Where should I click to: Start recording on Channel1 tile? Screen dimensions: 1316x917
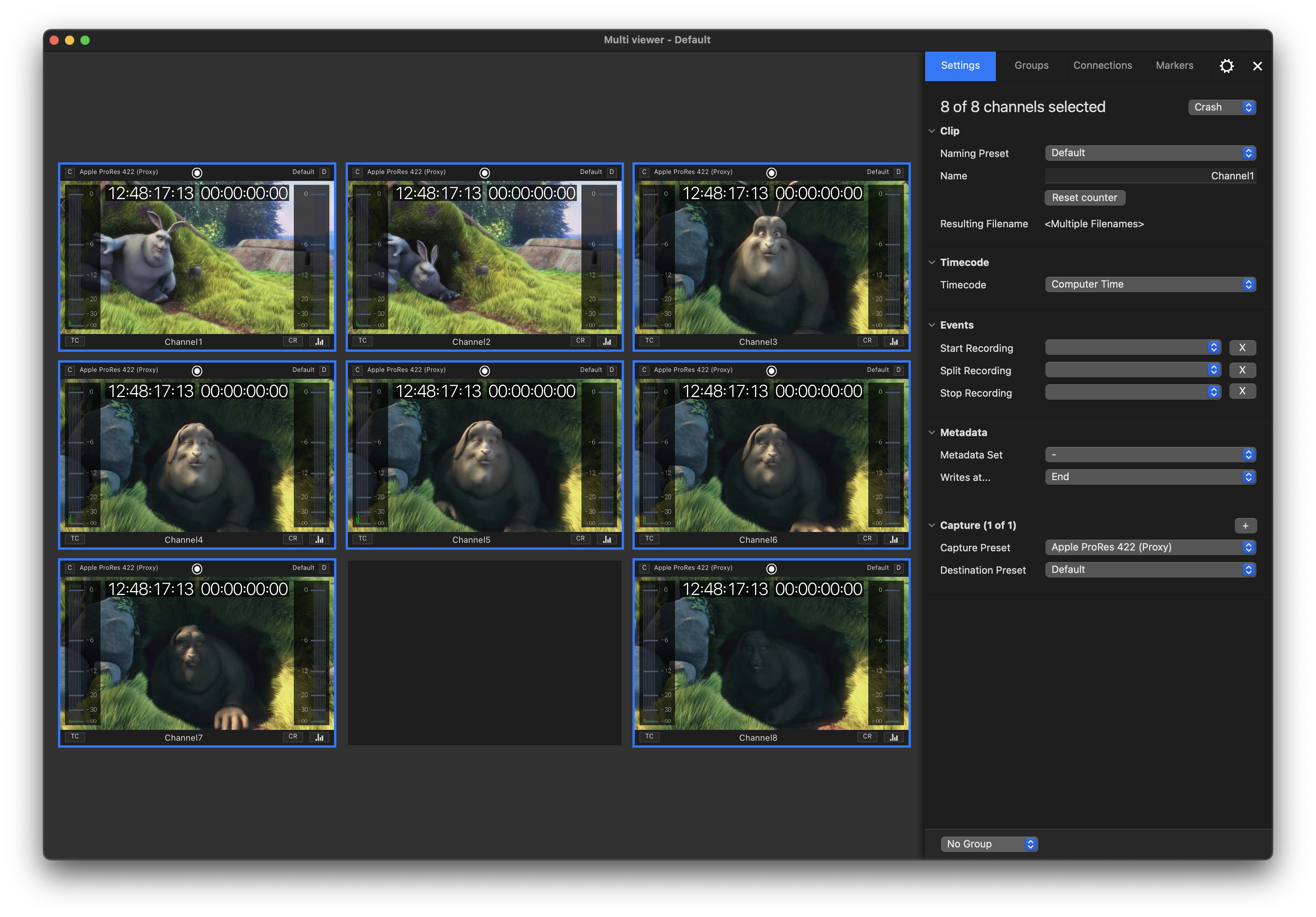[x=197, y=172]
